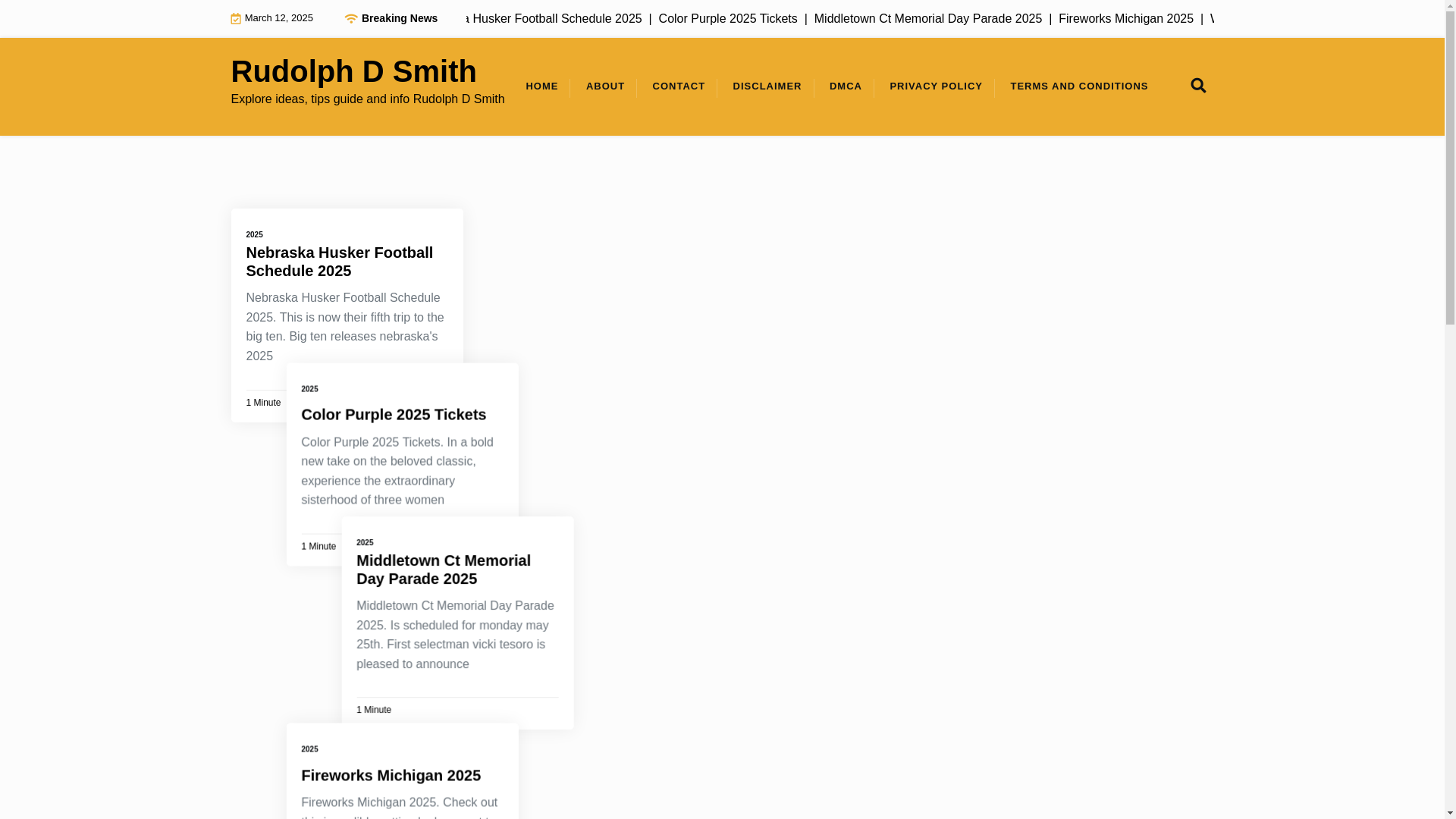The image size is (1456, 819).
Task: Click ticker headline Fireworks Michigan 2025
Action: coord(1125,19)
